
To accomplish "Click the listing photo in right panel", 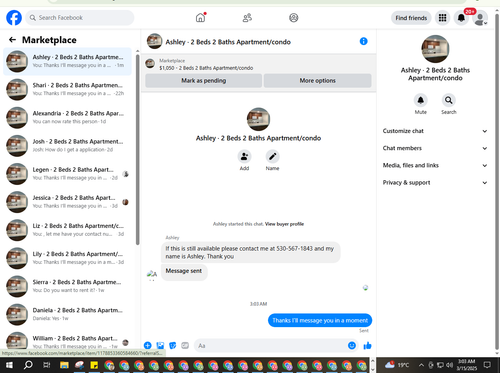I will point(435,49).
